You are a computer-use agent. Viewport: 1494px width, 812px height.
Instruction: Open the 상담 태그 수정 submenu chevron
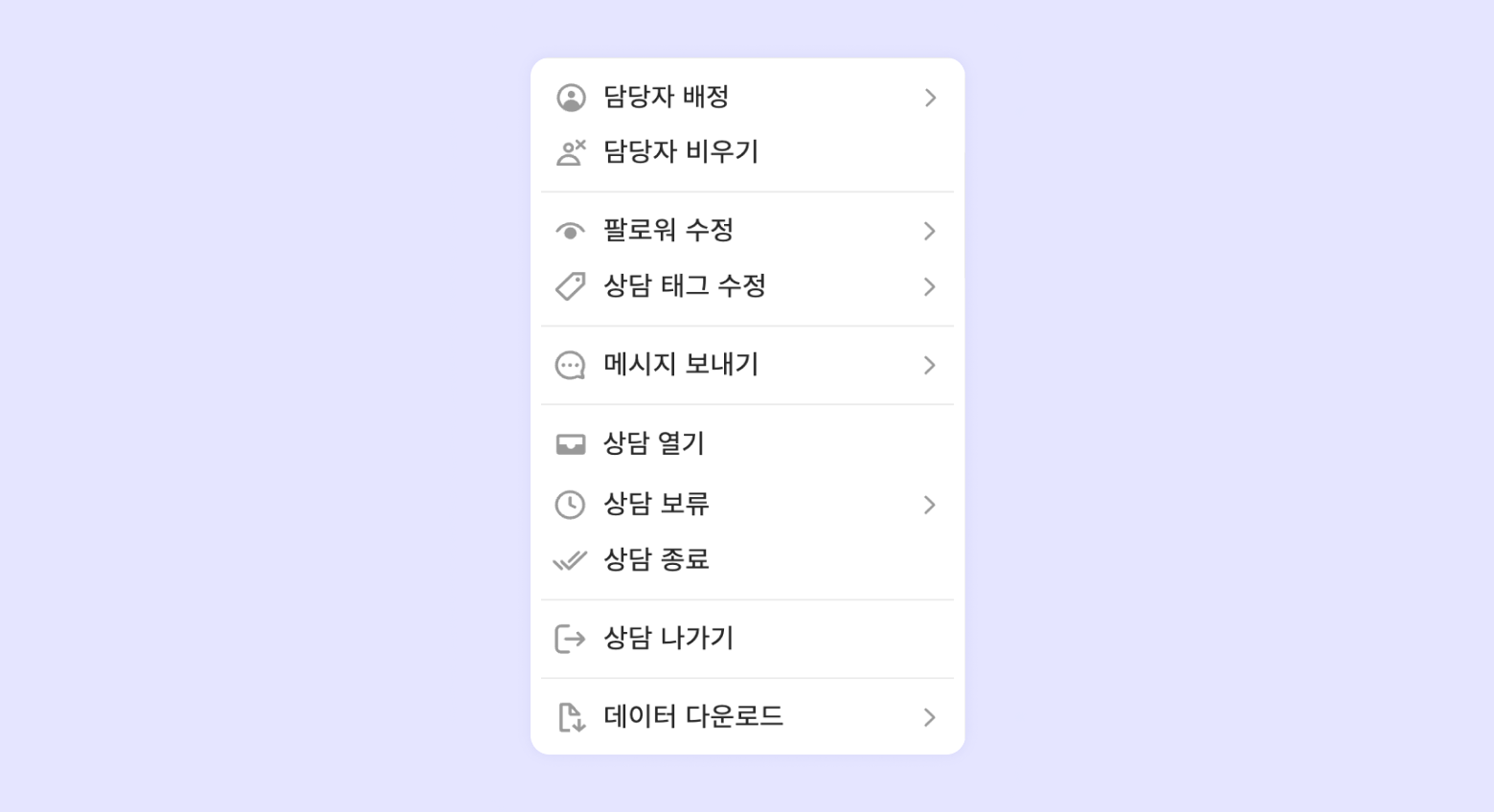(929, 286)
